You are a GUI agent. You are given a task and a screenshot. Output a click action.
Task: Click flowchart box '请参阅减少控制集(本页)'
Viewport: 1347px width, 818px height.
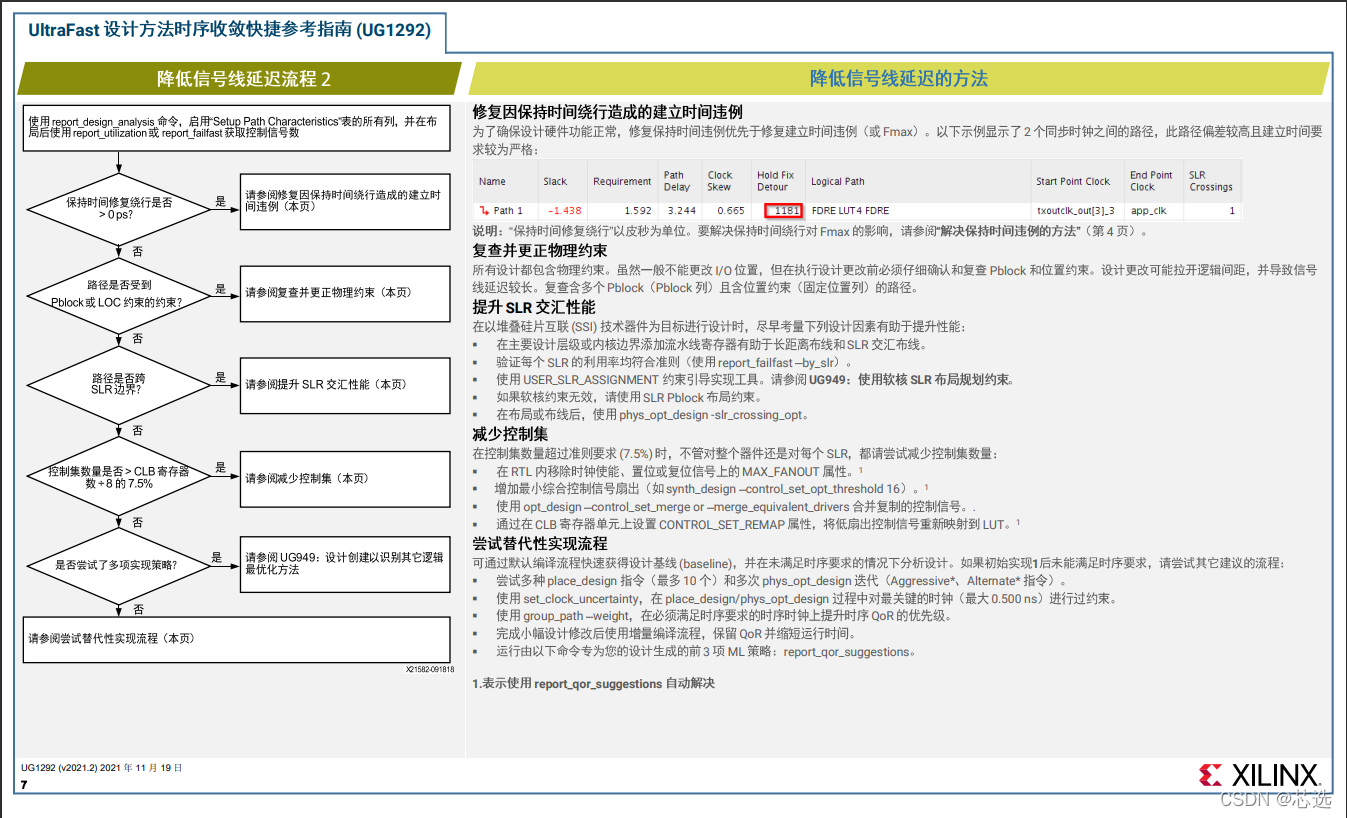(x=345, y=478)
